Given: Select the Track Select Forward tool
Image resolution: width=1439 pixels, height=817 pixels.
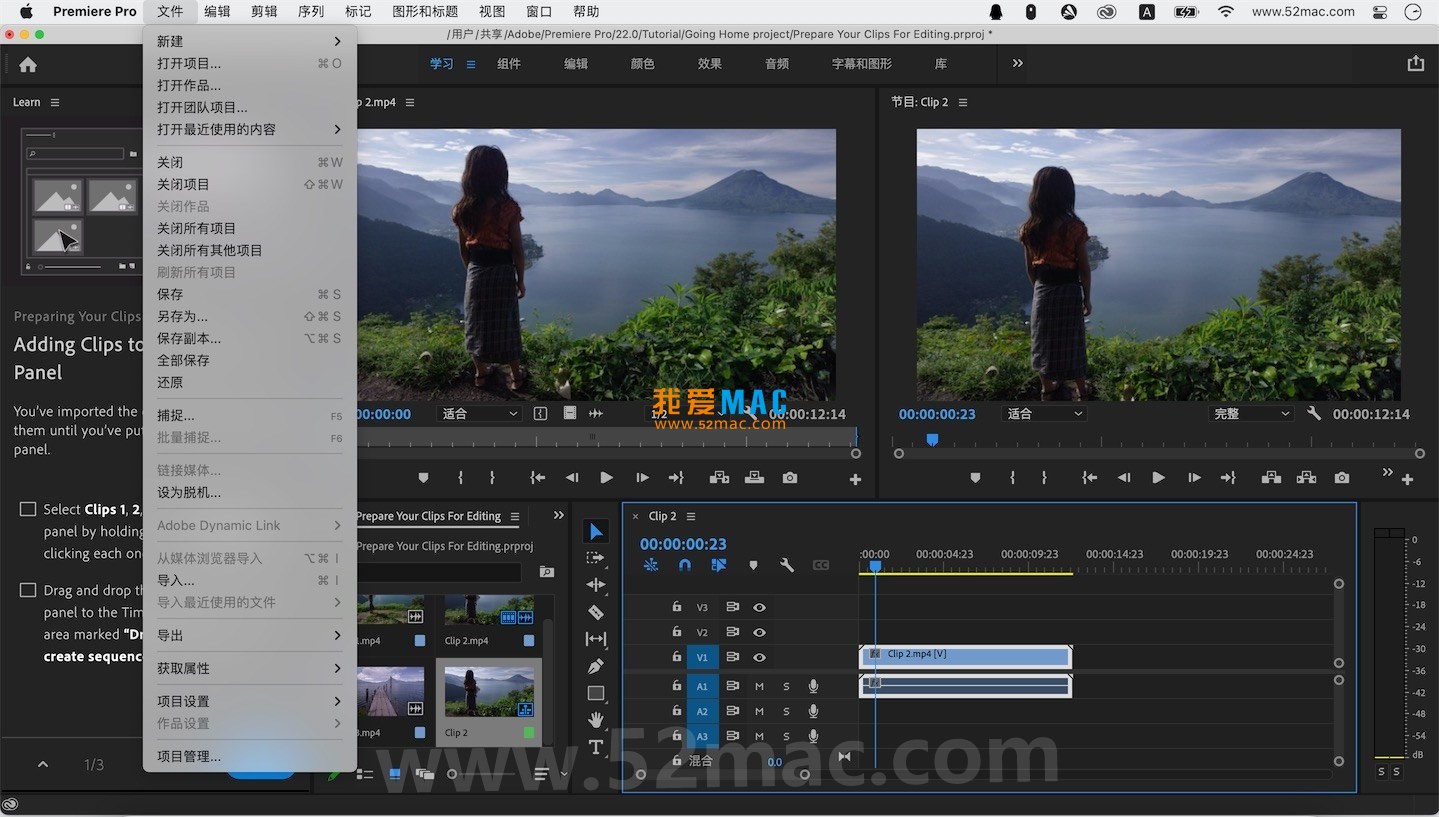Looking at the screenshot, I should [596, 558].
